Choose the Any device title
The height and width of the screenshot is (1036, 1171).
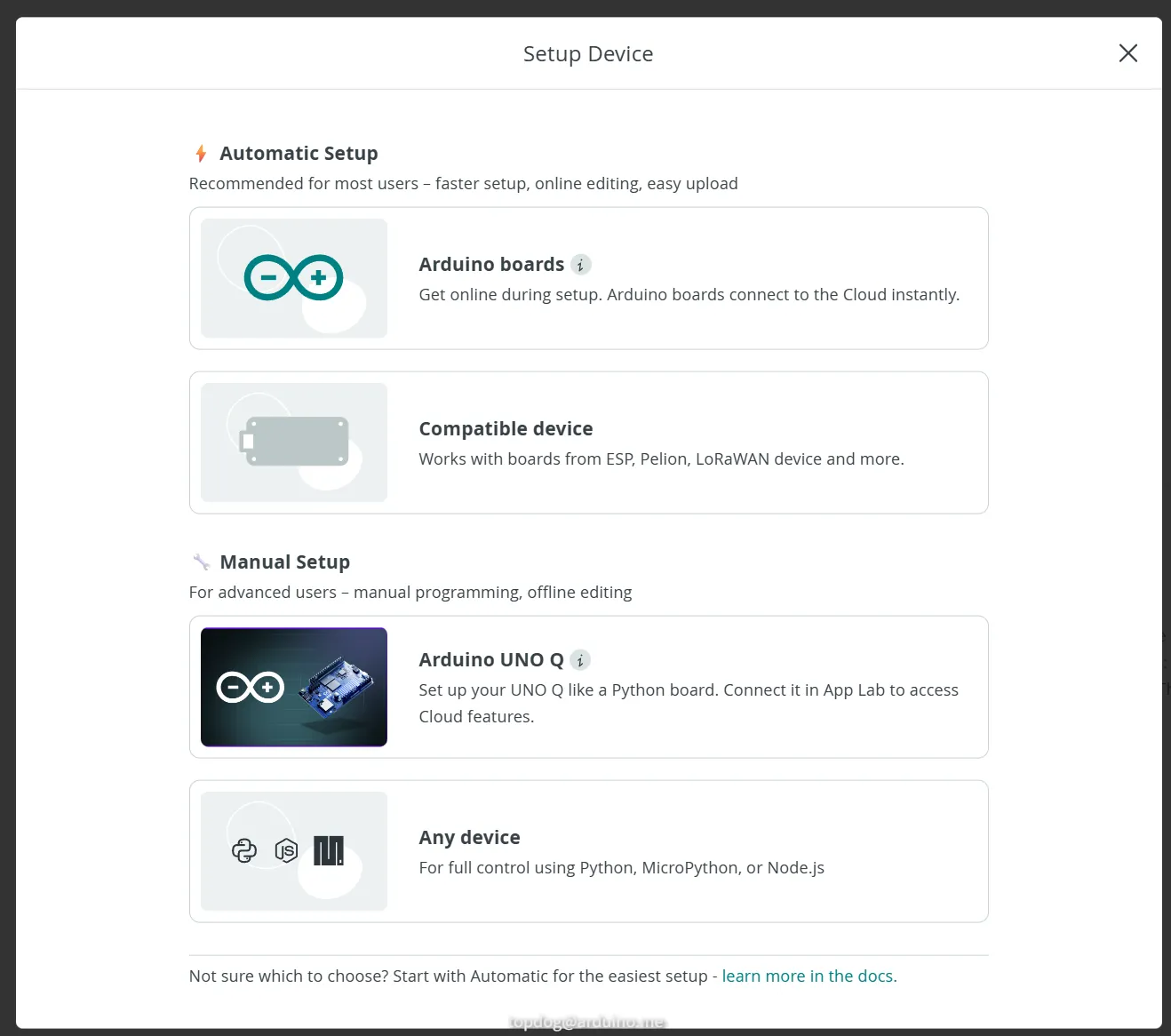[x=469, y=838]
